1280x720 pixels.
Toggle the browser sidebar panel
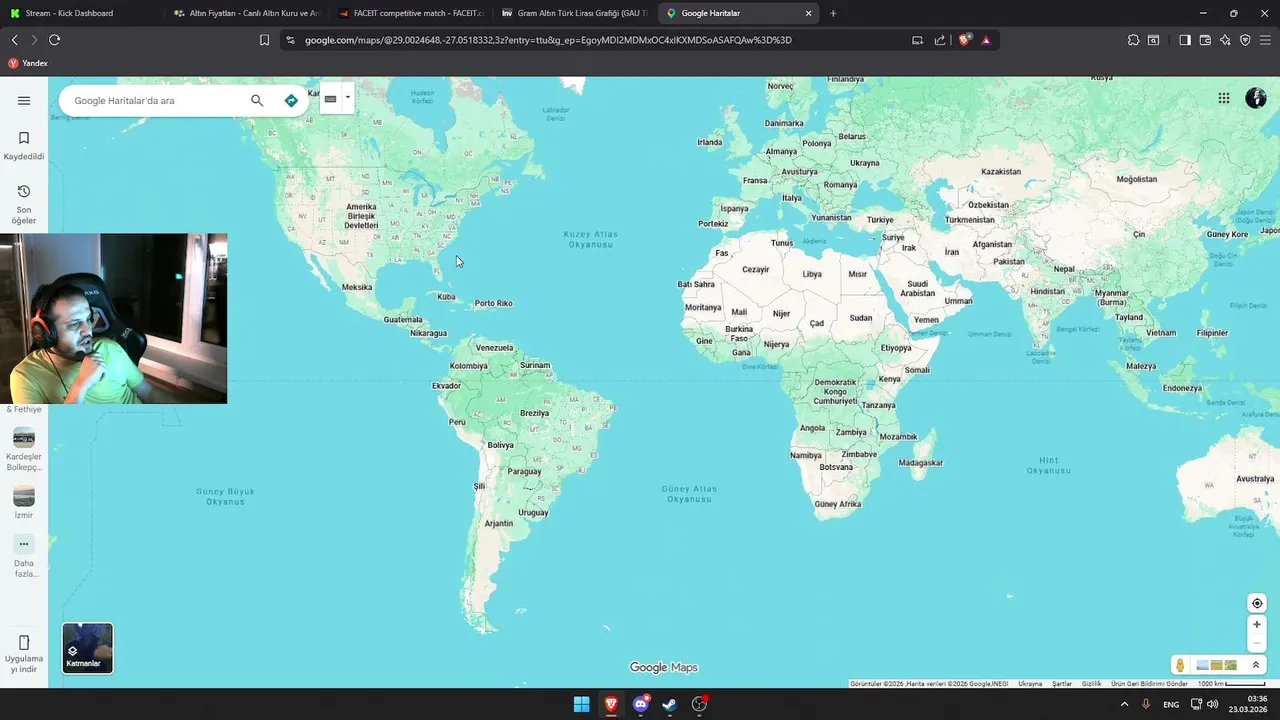click(x=1185, y=40)
